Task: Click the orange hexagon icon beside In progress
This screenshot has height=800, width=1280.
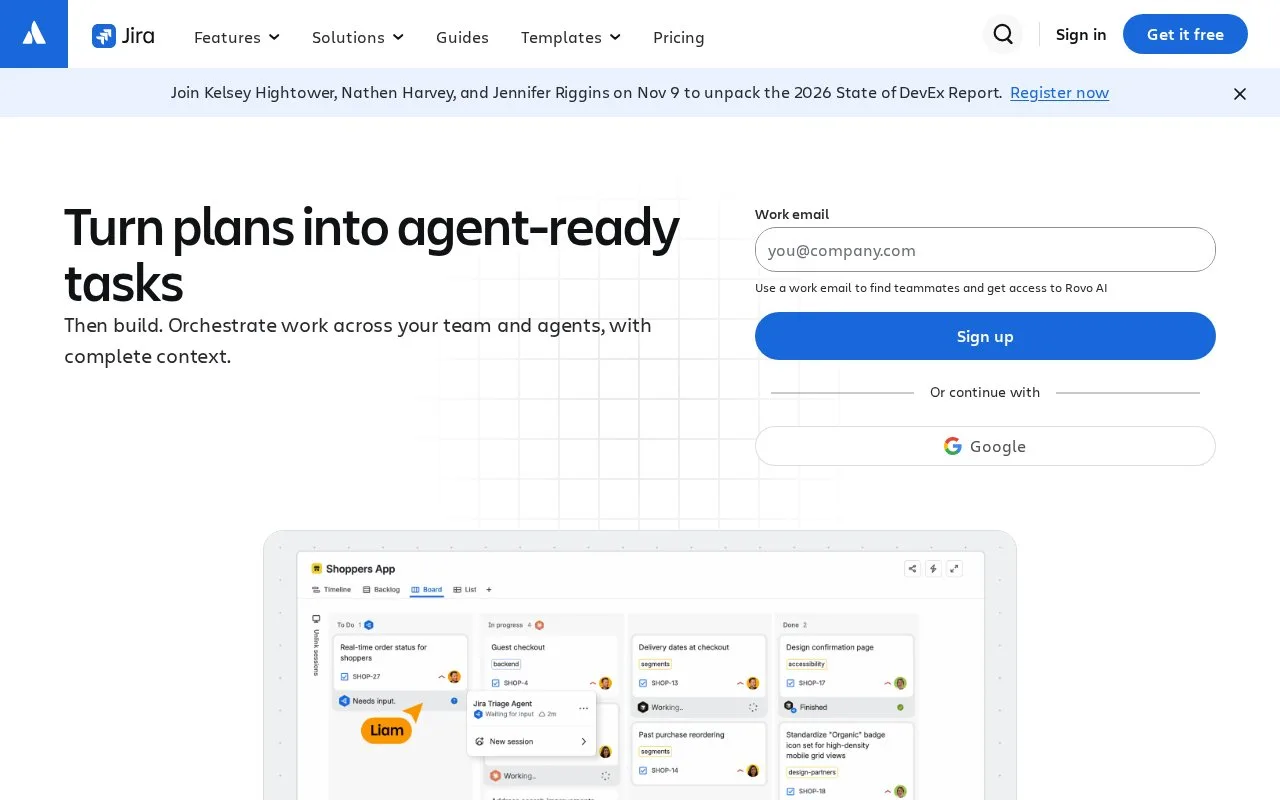Action: coord(539,625)
